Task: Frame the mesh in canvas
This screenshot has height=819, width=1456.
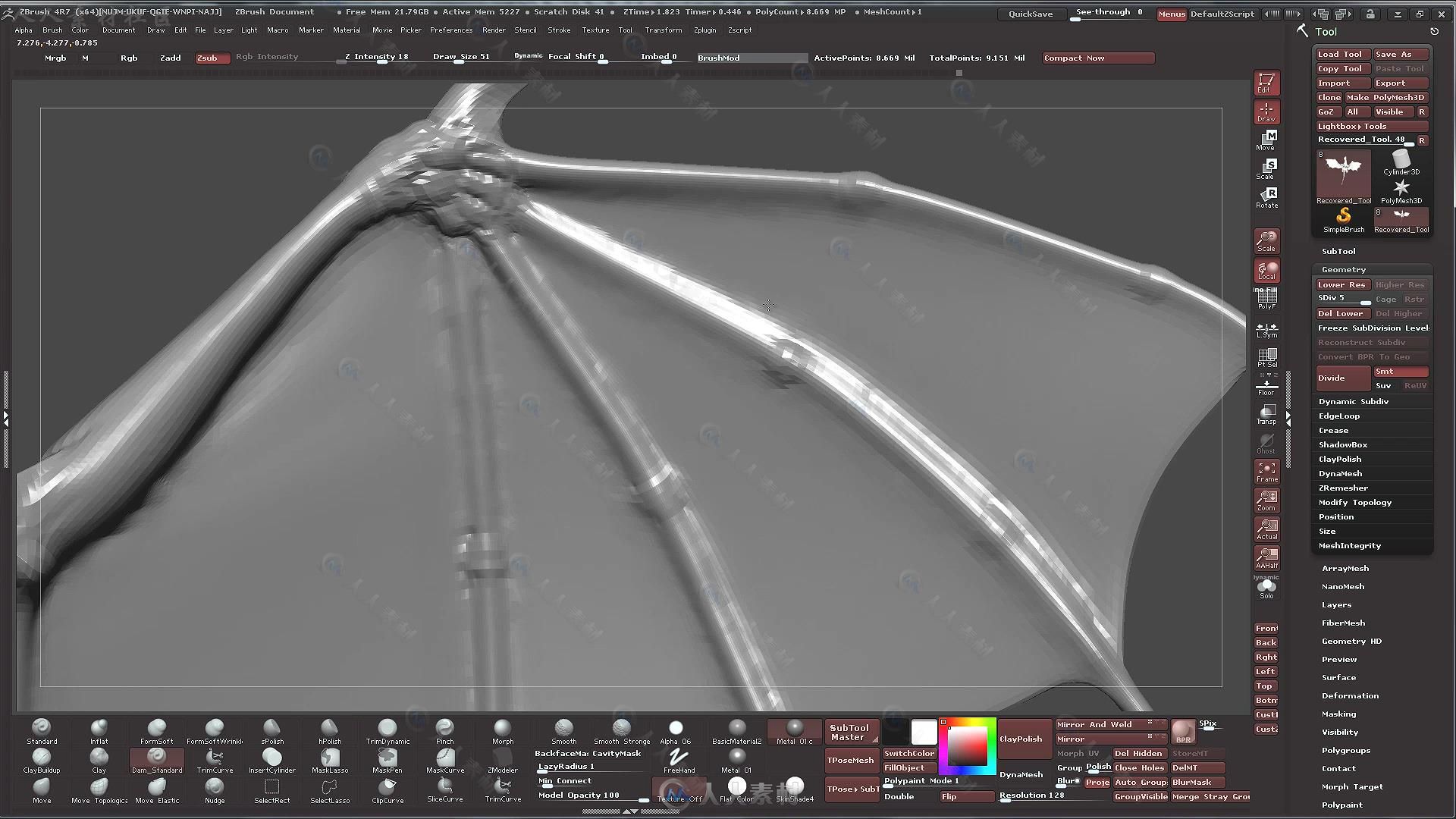Action: click(1266, 471)
